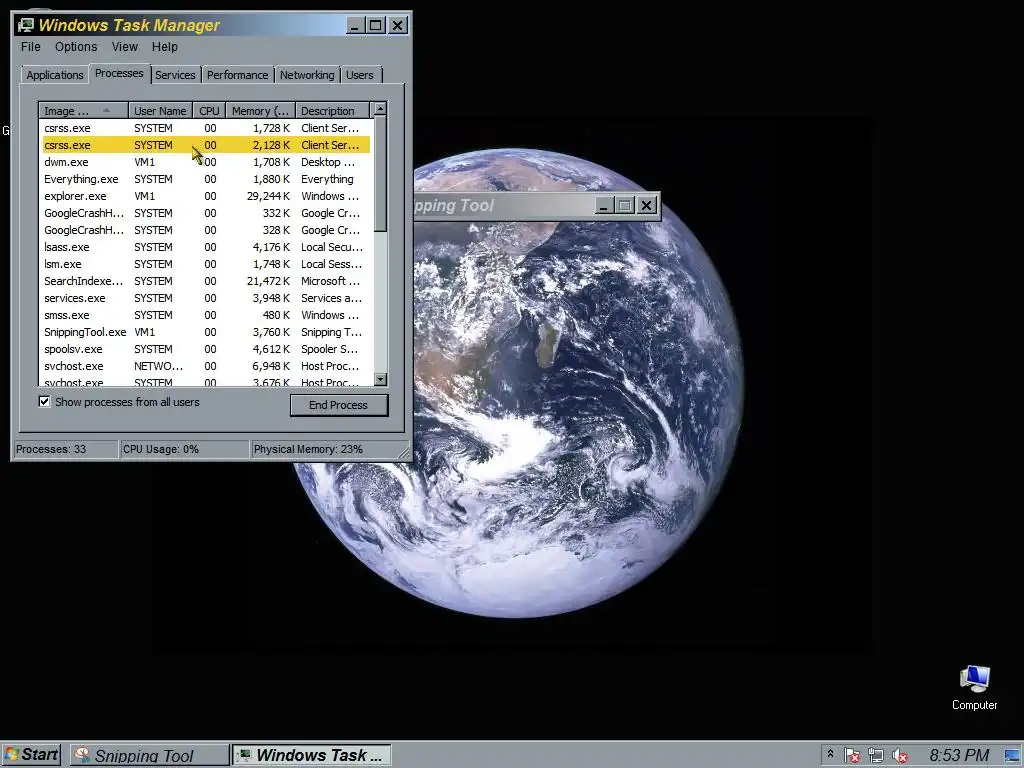Click the process list scrollbar thumb
Image resolution: width=1024 pixels, height=768 pixels.
pyautogui.click(x=381, y=174)
